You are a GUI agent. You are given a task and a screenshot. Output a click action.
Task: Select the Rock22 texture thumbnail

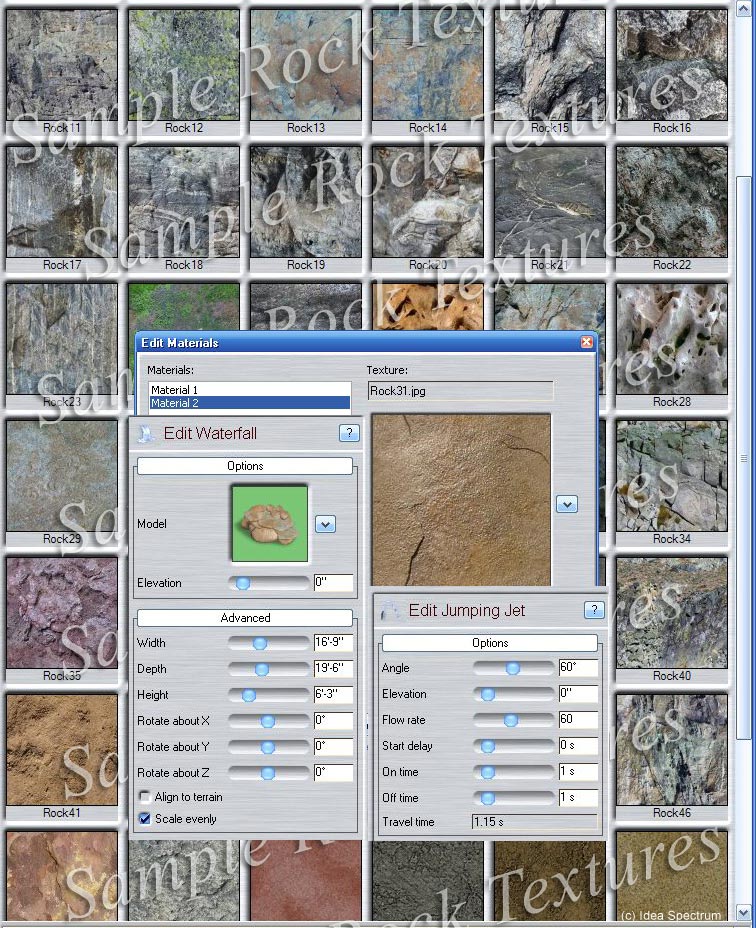671,202
